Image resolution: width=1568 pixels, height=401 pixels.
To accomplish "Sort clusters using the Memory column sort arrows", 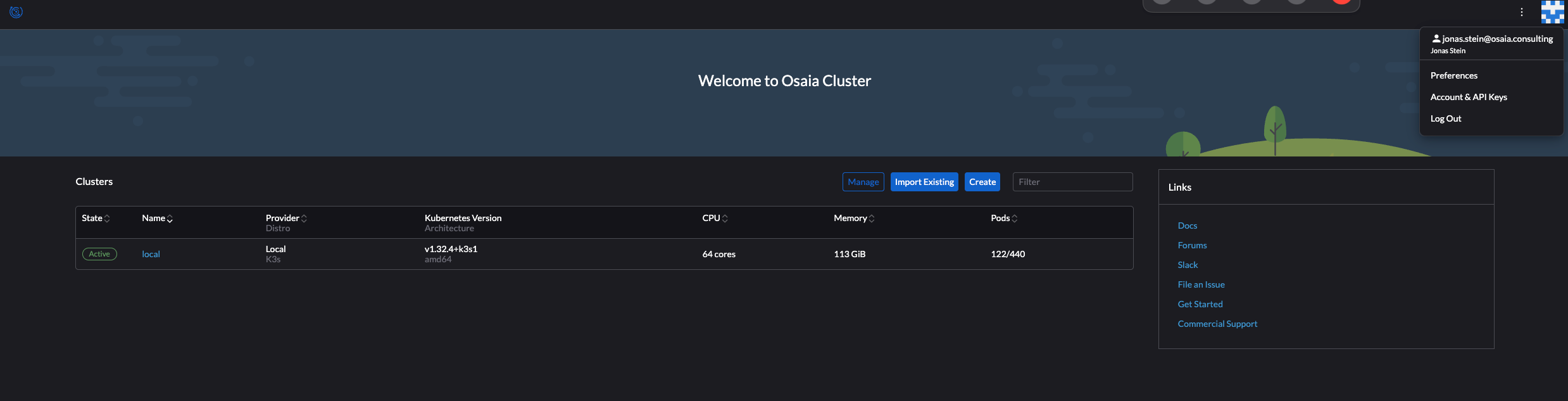I will click(872, 219).
